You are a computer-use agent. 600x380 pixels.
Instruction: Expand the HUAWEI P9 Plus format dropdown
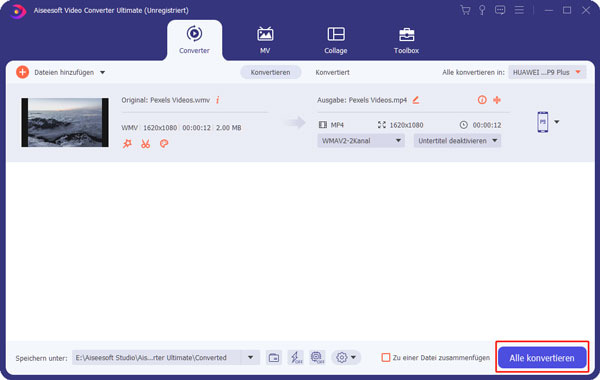547,72
